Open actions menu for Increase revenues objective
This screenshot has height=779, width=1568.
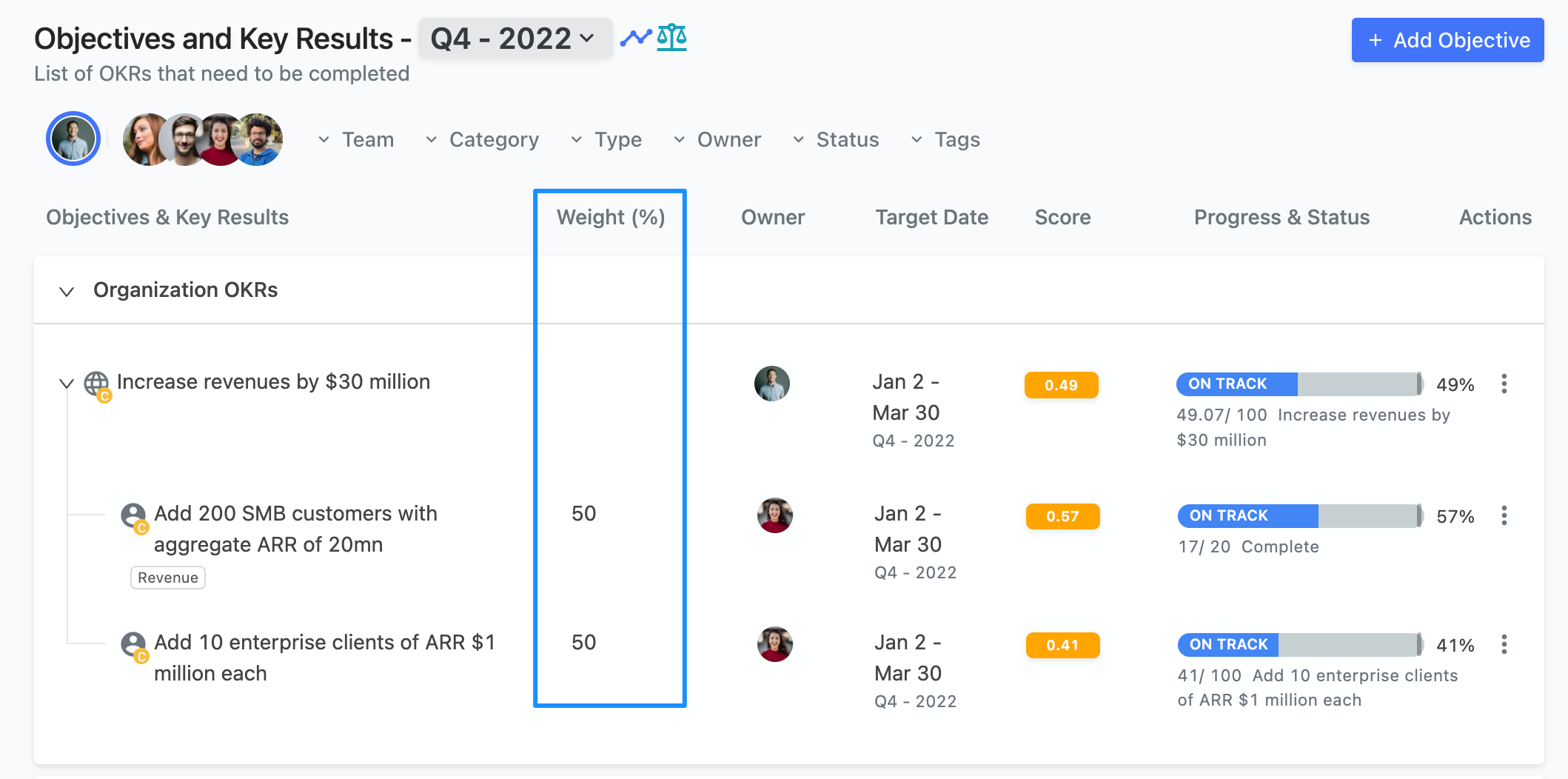(x=1504, y=384)
